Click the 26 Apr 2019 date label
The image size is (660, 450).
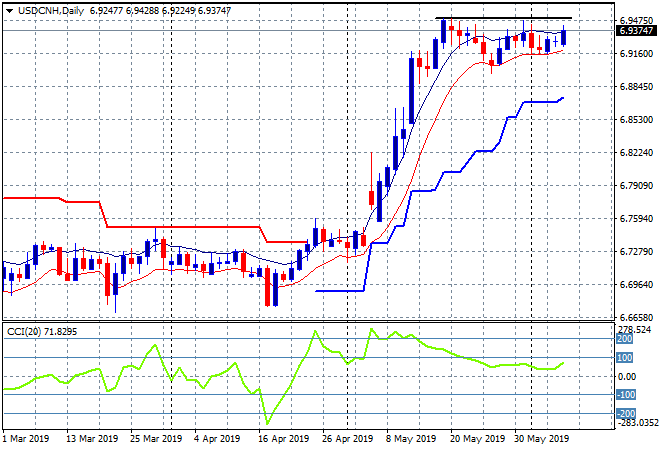coord(347,439)
